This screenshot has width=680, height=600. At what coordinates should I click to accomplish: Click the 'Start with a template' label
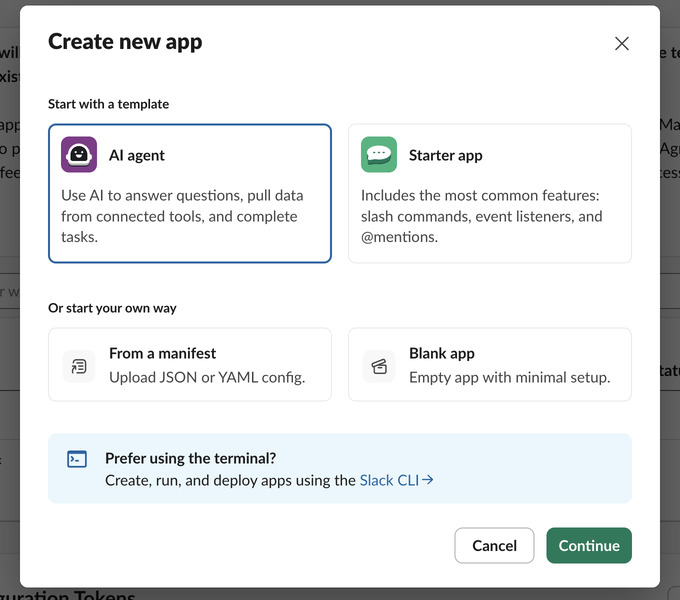pos(108,104)
